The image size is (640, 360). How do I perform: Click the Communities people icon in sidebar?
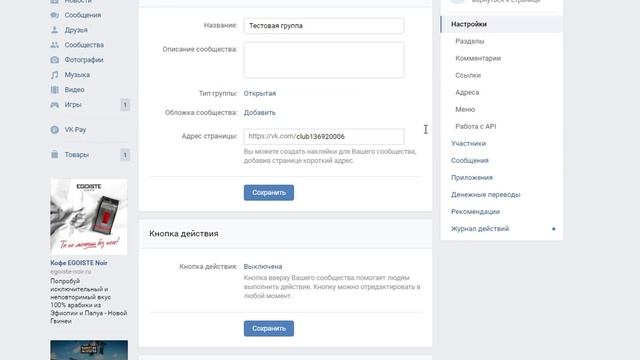[55, 45]
